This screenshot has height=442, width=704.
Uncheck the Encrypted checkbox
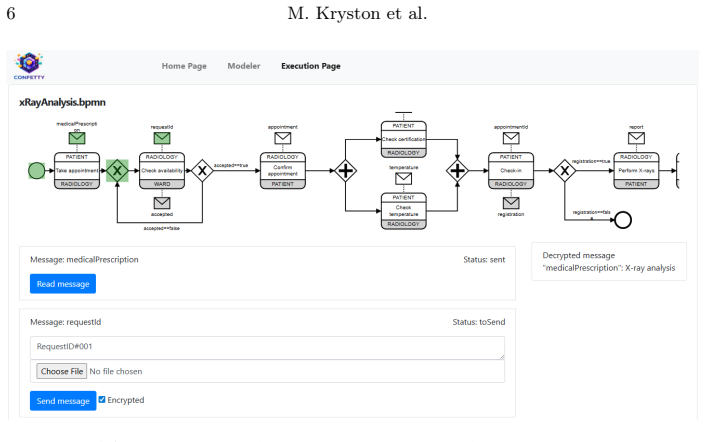102,399
